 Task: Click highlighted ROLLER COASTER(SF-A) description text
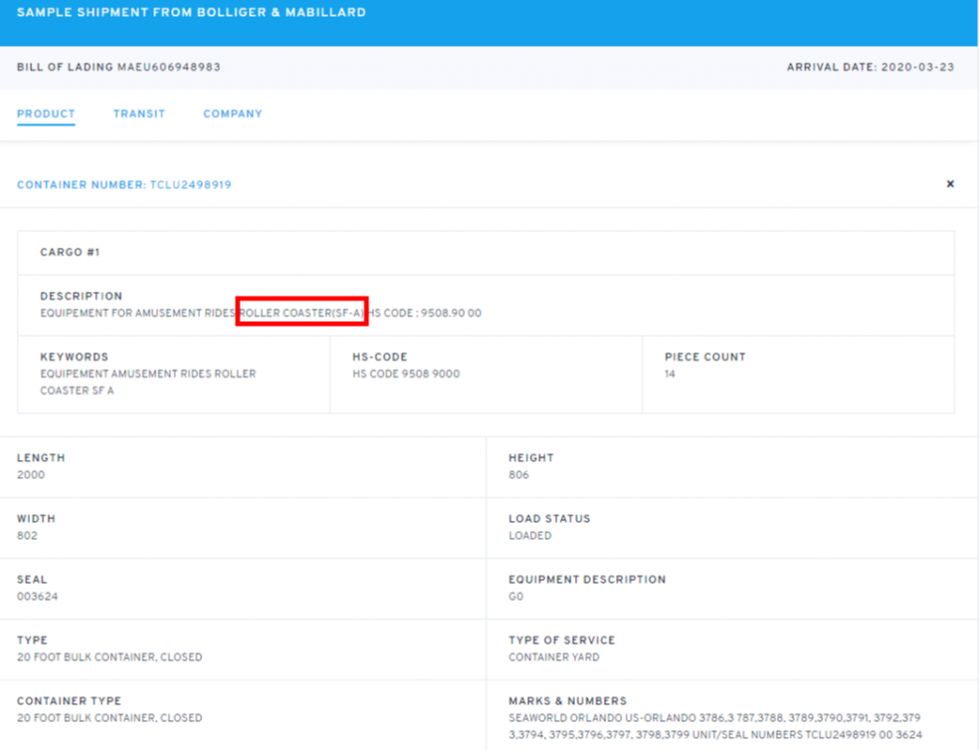click(302, 313)
